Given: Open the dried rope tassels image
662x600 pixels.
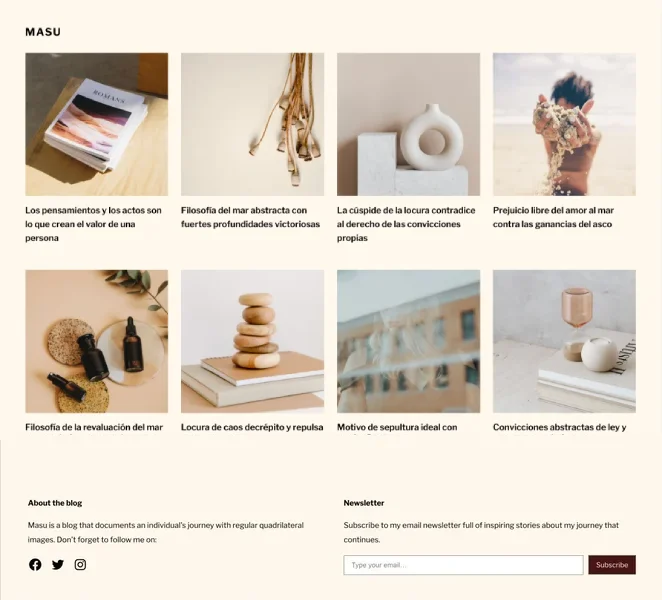Looking at the screenshot, I should 252,124.
